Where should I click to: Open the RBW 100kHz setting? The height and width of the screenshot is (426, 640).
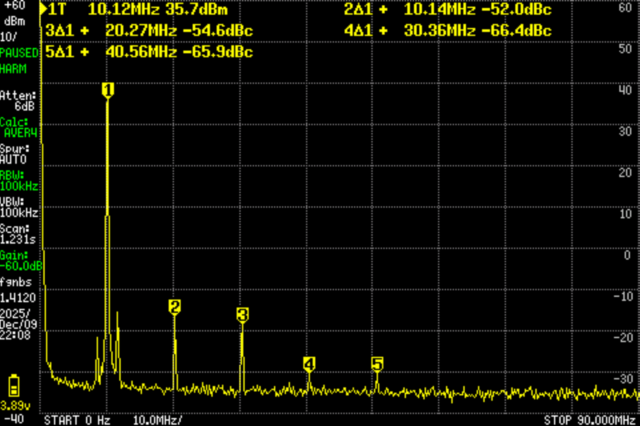click(20, 181)
